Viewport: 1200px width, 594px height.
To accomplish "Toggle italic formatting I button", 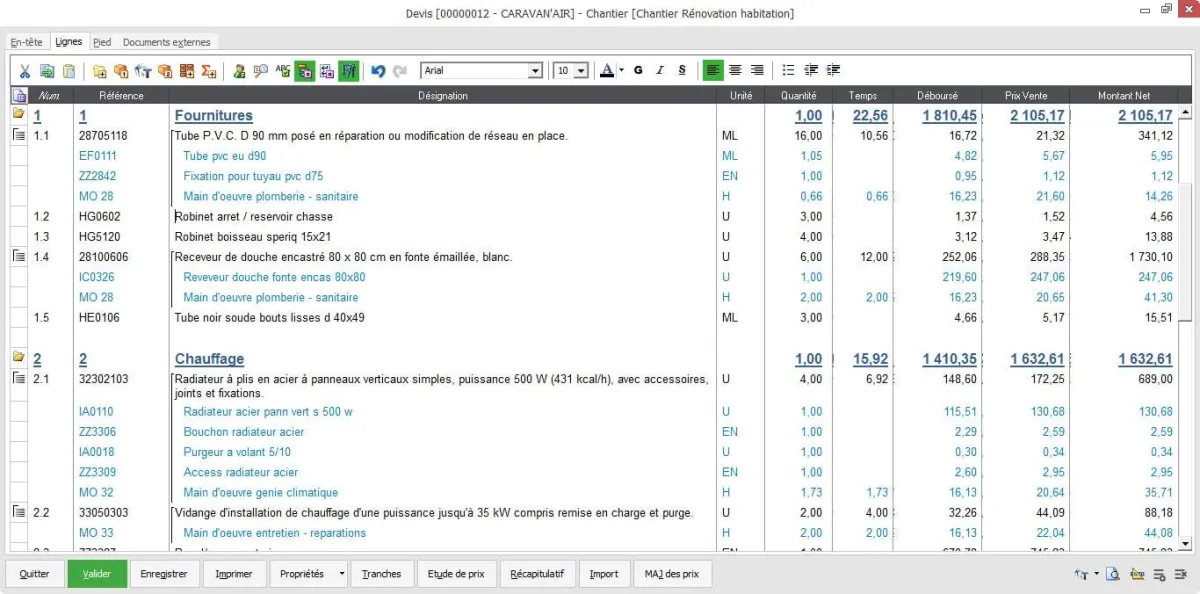I will [x=660, y=70].
